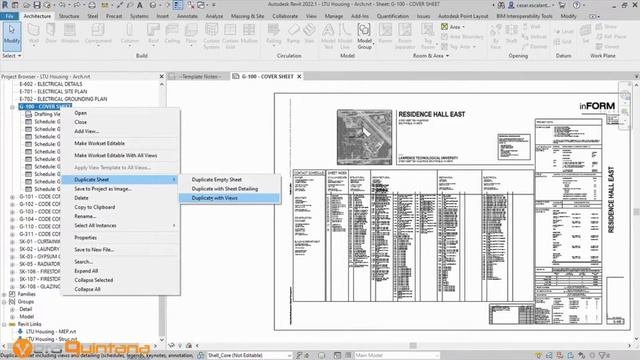Toggle Select Pinned Elements in status bar
This screenshot has height=360, width=640.
click(560, 356)
